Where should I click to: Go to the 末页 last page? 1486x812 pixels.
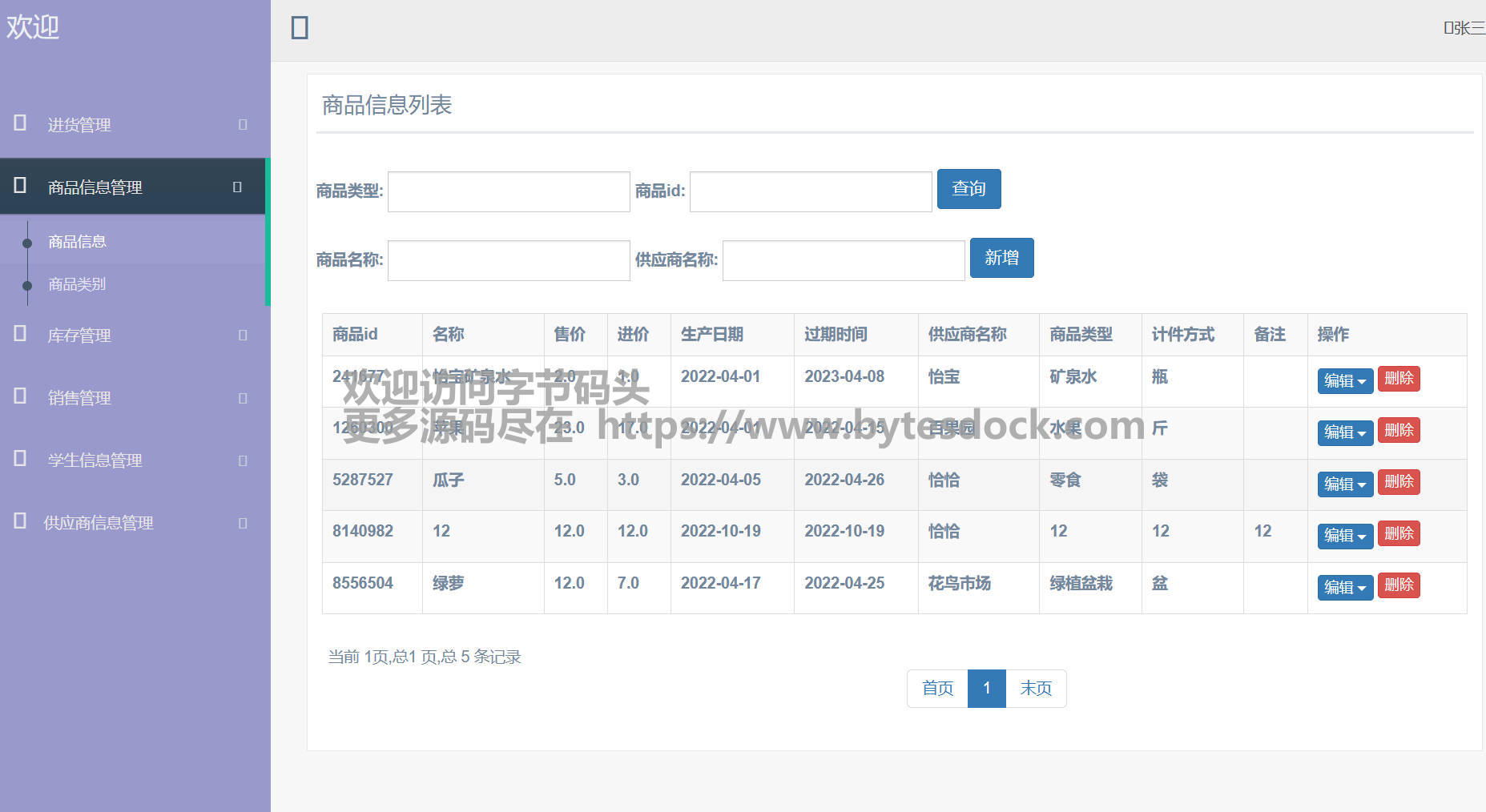click(1035, 689)
